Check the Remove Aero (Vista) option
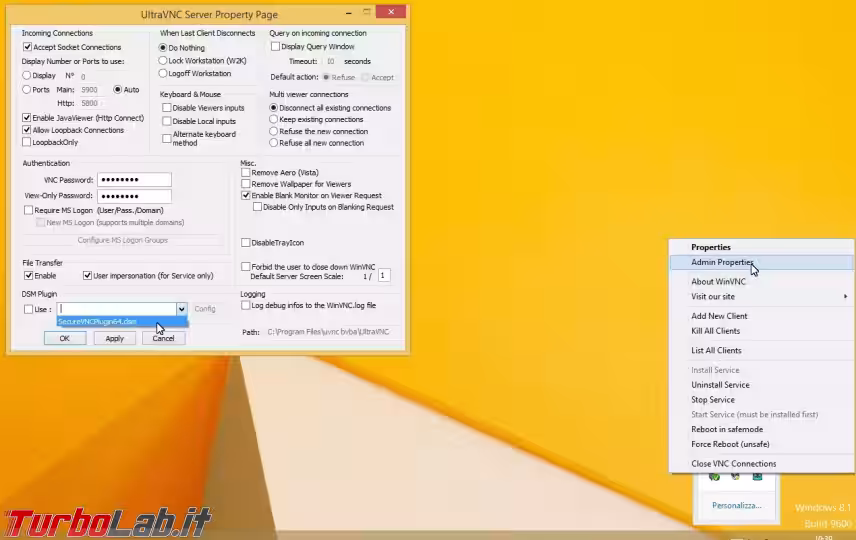The image size is (856, 540). point(246,173)
